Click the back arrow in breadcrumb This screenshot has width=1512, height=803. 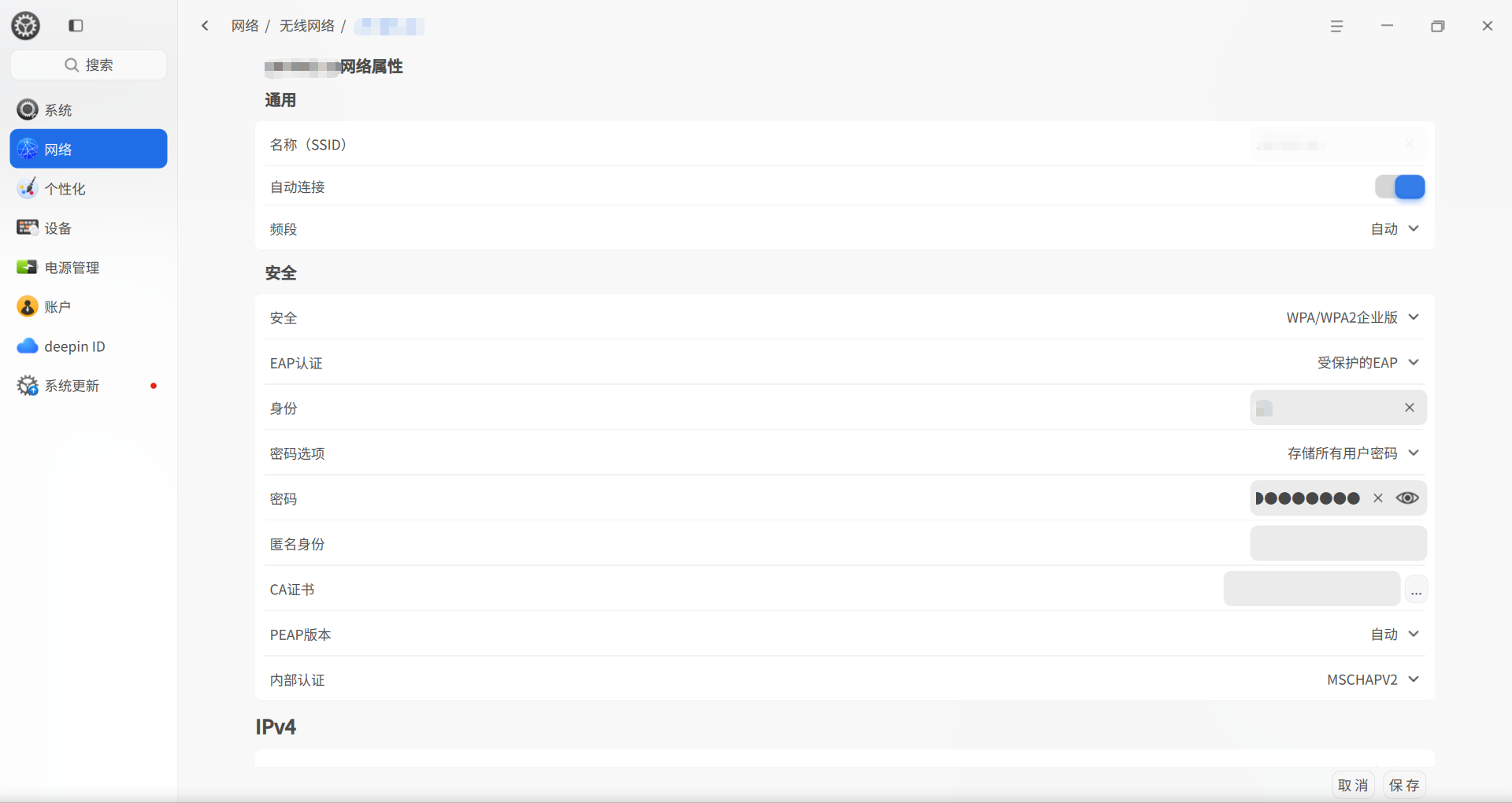click(x=206, y=26)
